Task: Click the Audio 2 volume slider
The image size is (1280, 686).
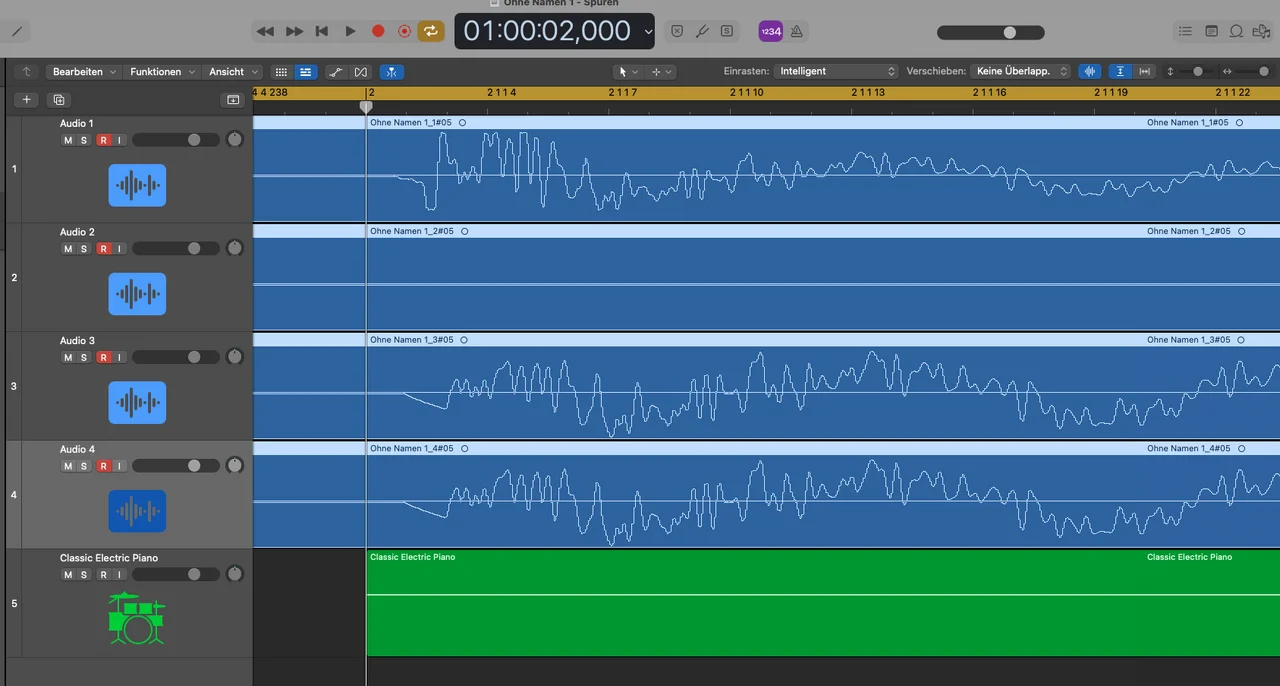Action: [x=176, y=249]
